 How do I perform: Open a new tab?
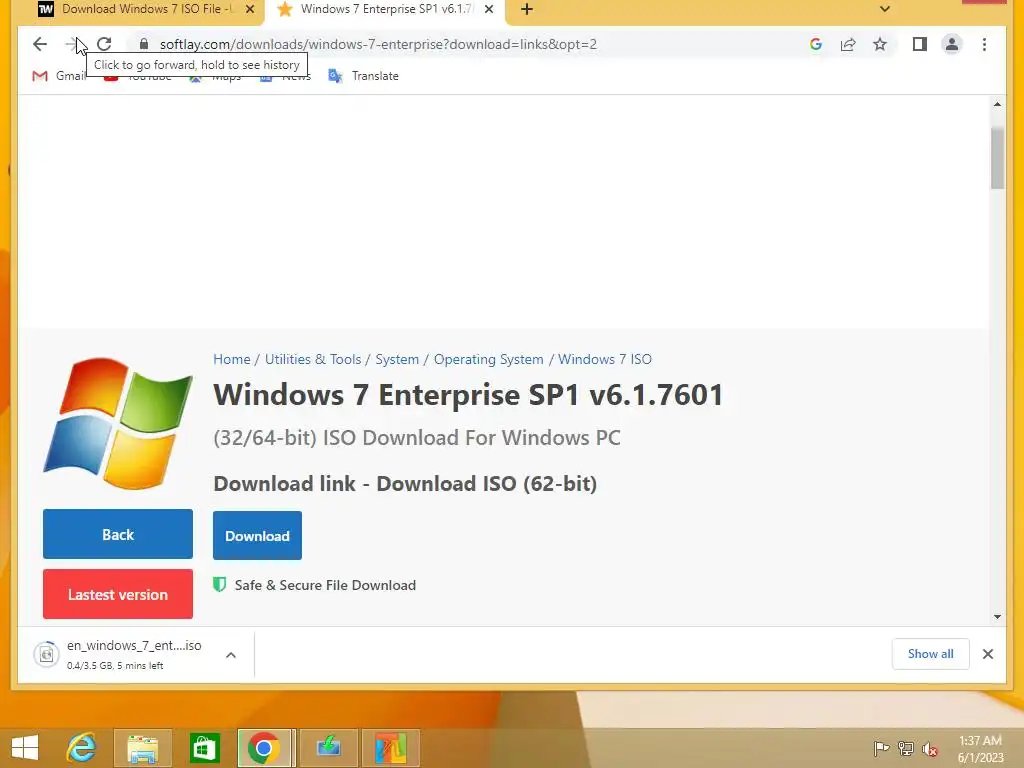point(527,9)
